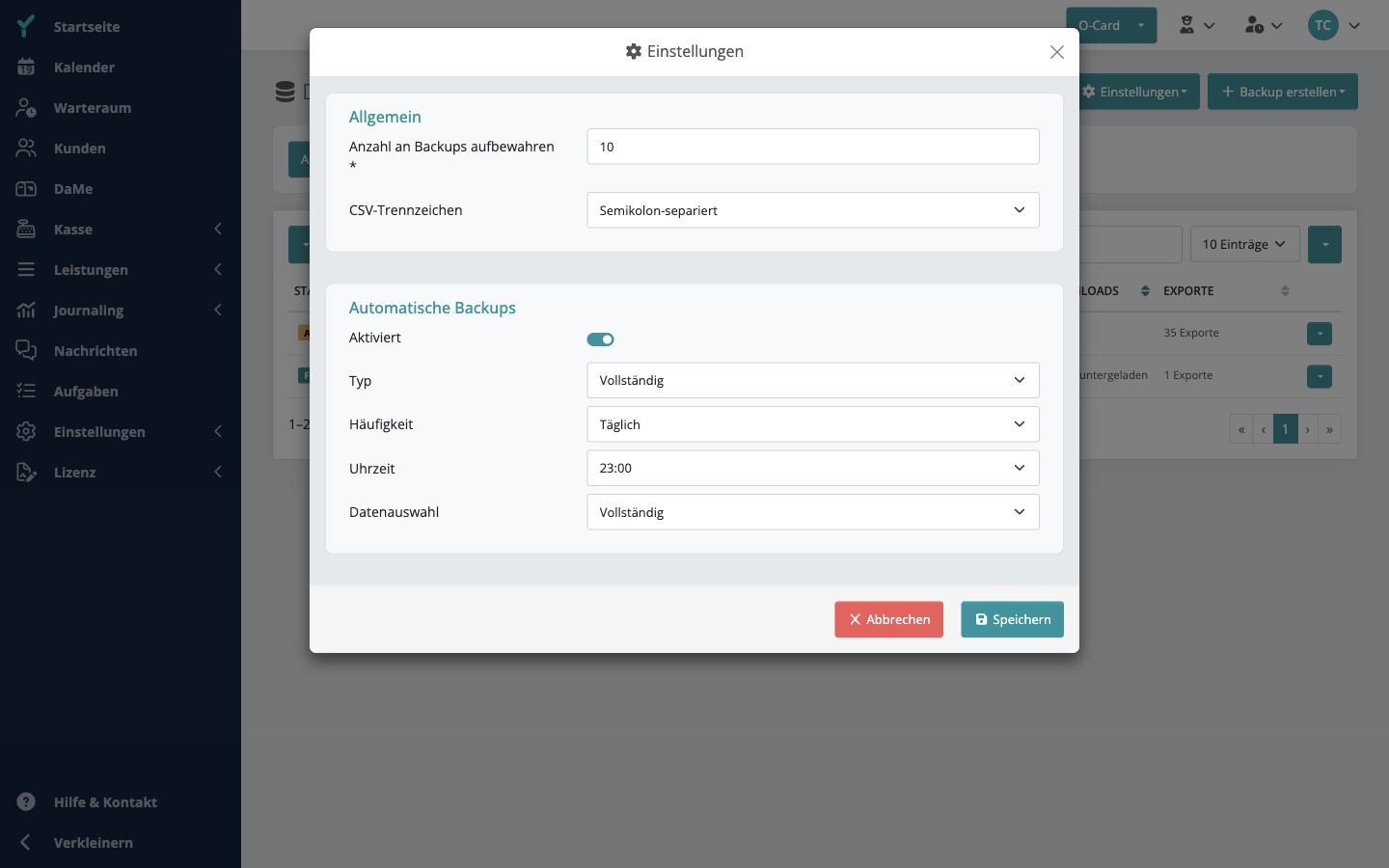1389x868 pixels.
Task: Open the 10 Einträge page size dropdown
Action: click(x=1244, y=245)
